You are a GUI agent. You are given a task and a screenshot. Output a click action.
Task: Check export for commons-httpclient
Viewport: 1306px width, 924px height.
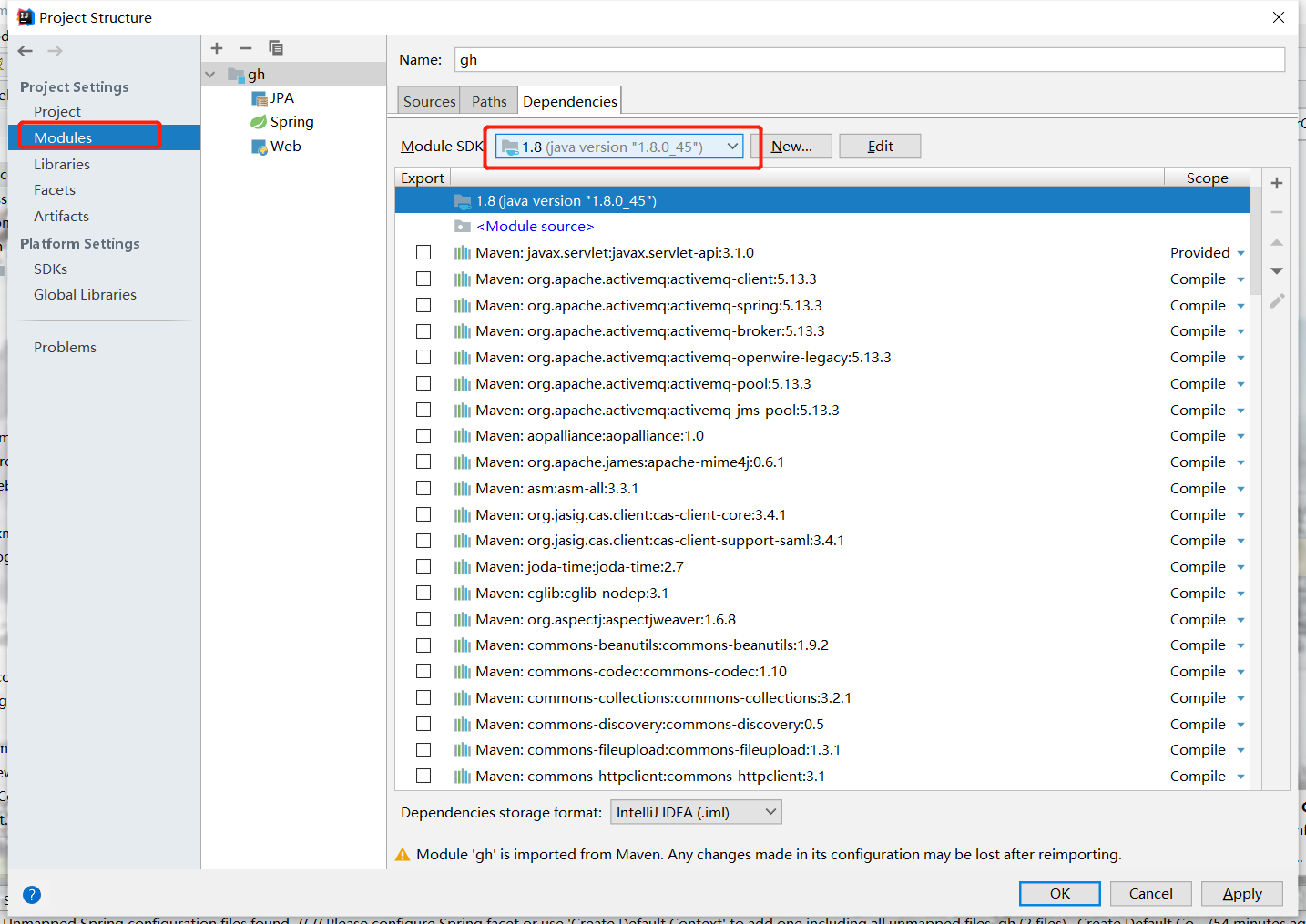coord(423,776)
